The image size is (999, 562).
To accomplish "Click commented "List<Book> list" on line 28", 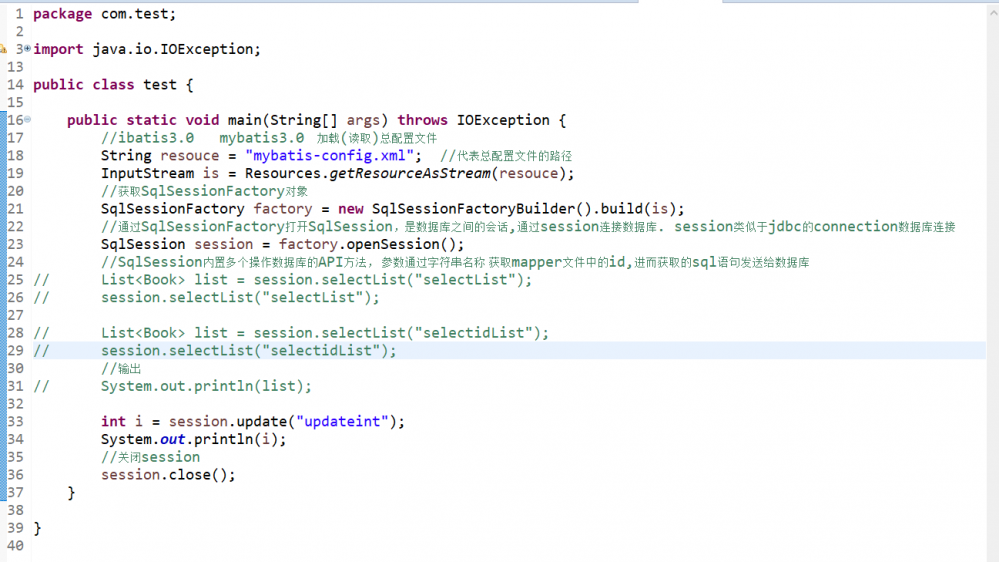I will (164, 333).
